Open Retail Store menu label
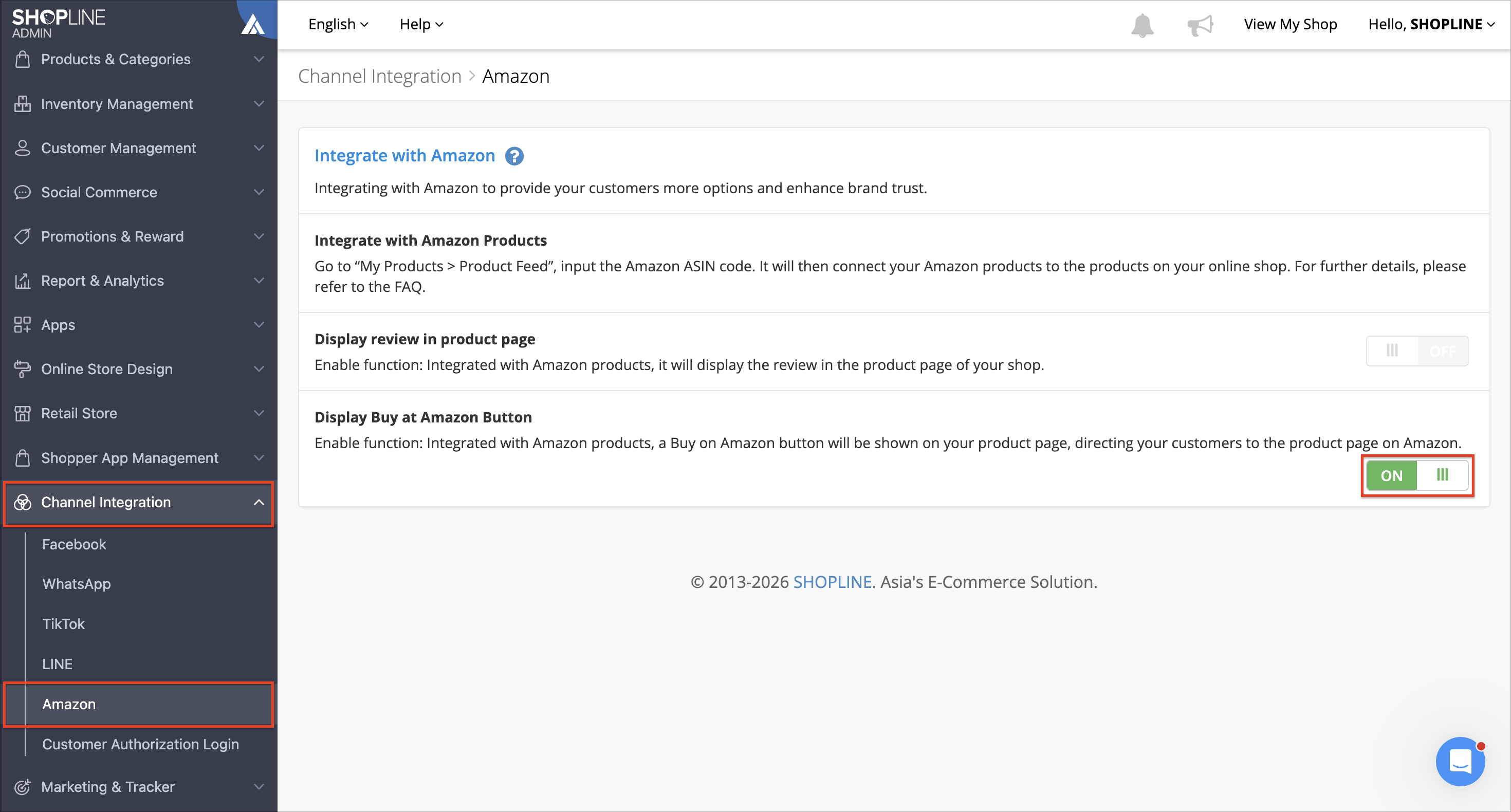Viewport: 1511px width, 812px height. pyautogui.click(x=79, y=414)
